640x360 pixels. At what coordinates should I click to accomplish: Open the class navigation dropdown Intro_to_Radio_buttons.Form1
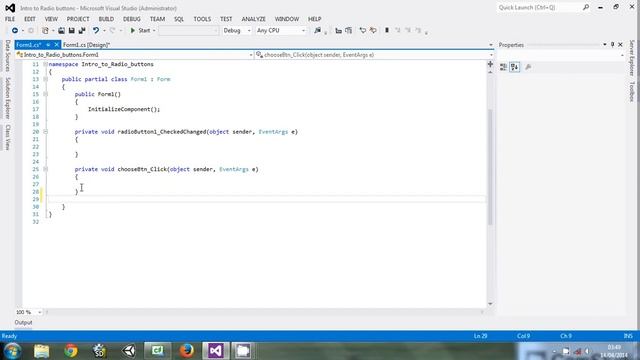pos(134,55)
